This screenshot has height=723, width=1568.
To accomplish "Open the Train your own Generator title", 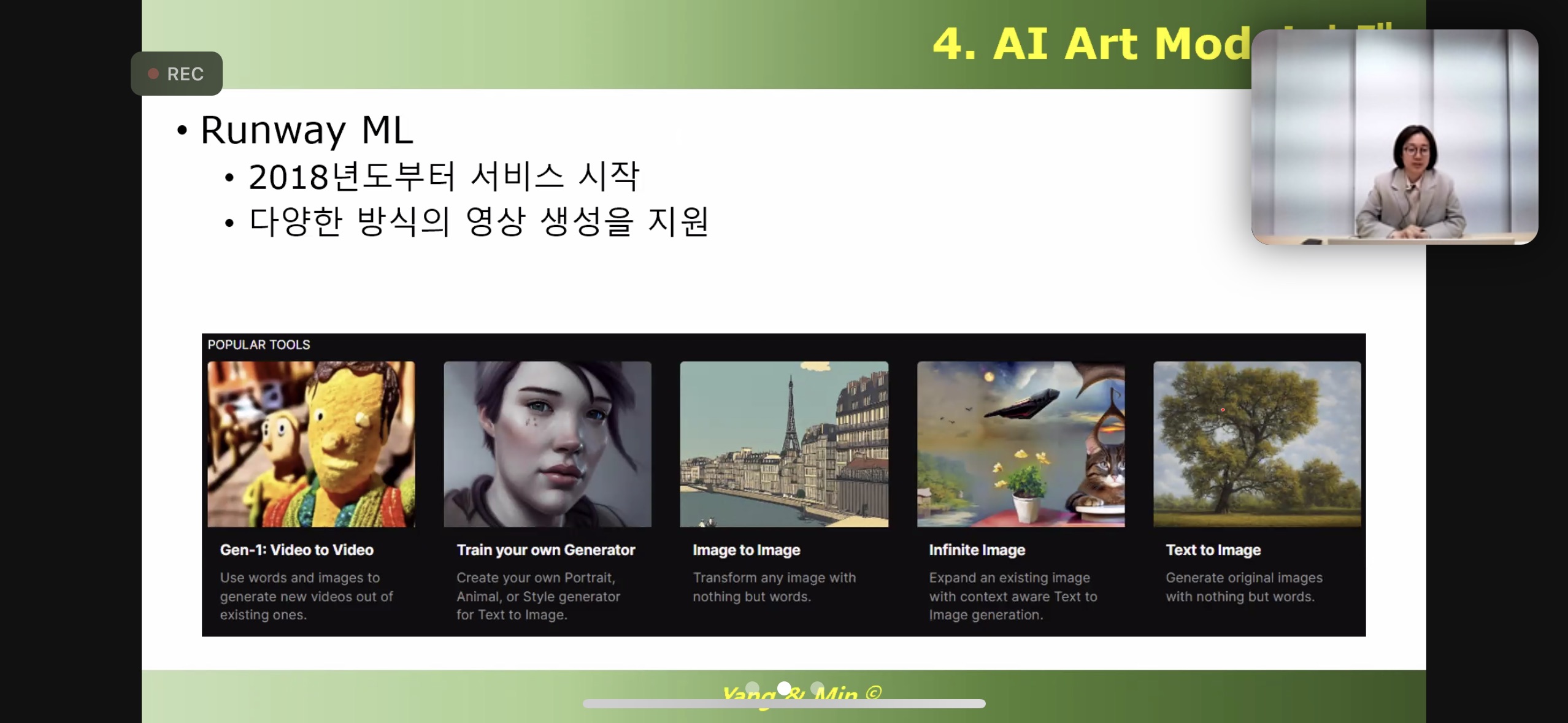I will coord(545,549).
